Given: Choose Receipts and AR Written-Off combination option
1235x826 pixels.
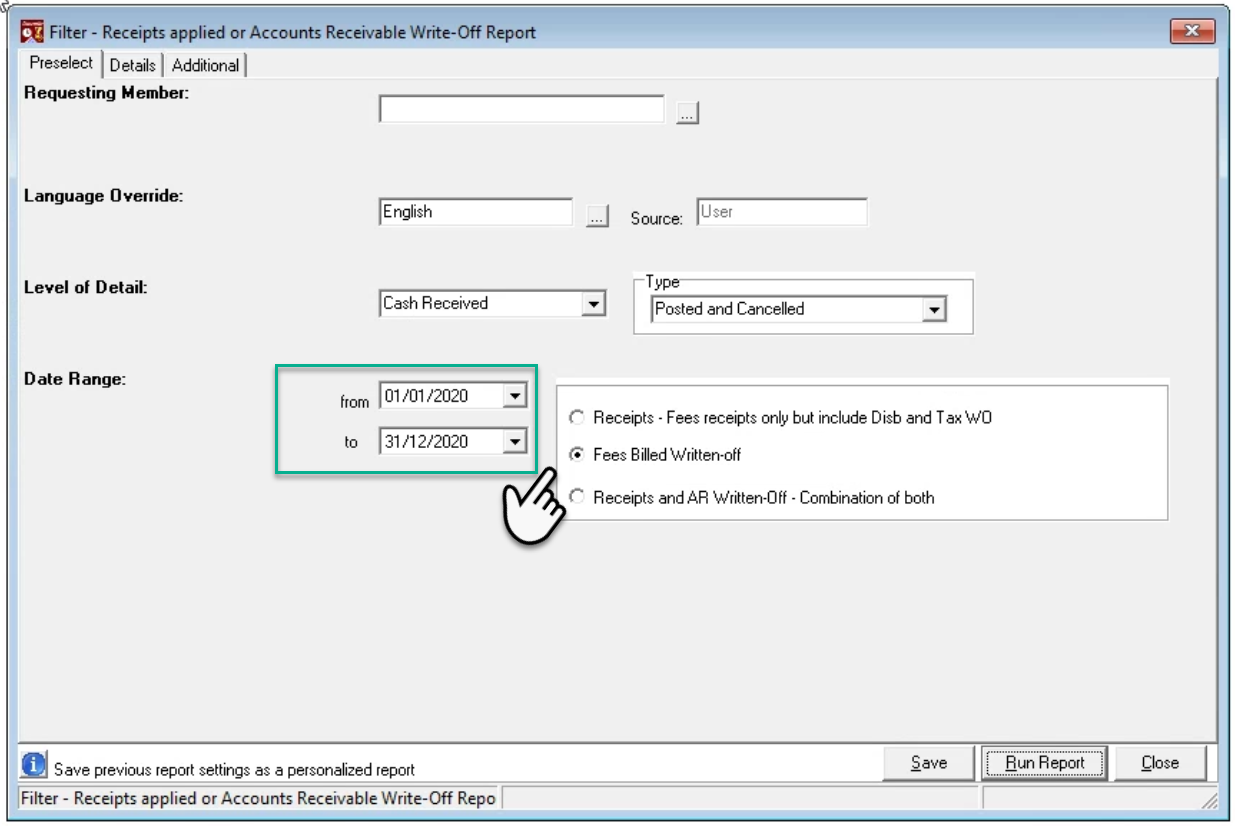Looking at the screenshot, I should (x=576, y=497).
